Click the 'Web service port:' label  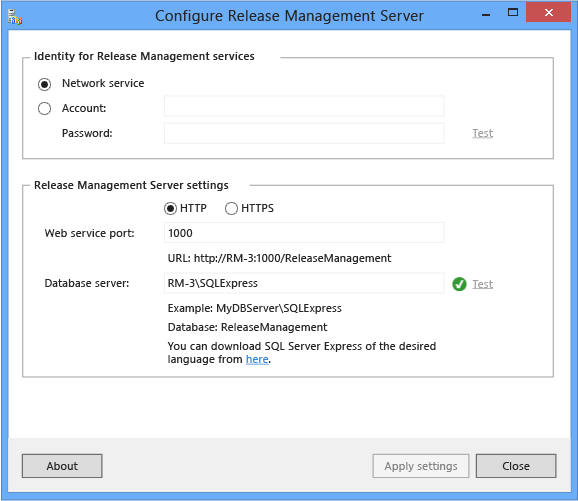[90, 233]
